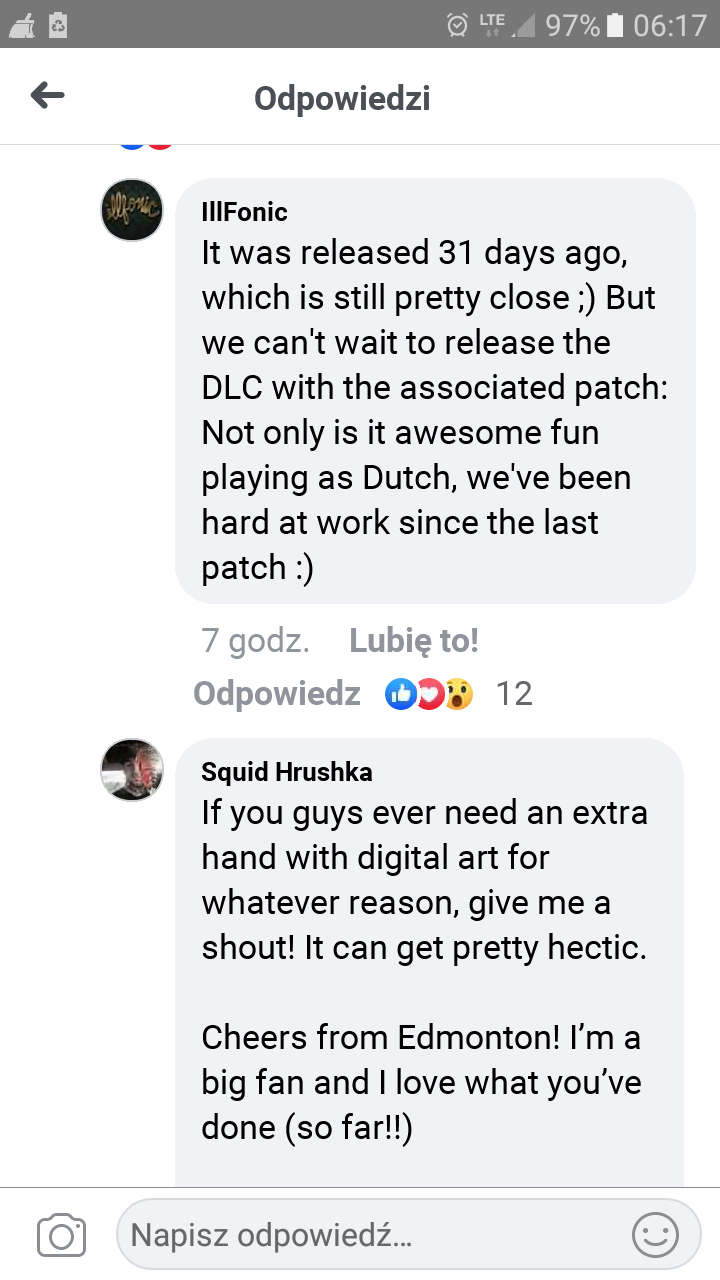
Task: Reply to IllFonic via Odpowiedz
Action: [277, 693]
